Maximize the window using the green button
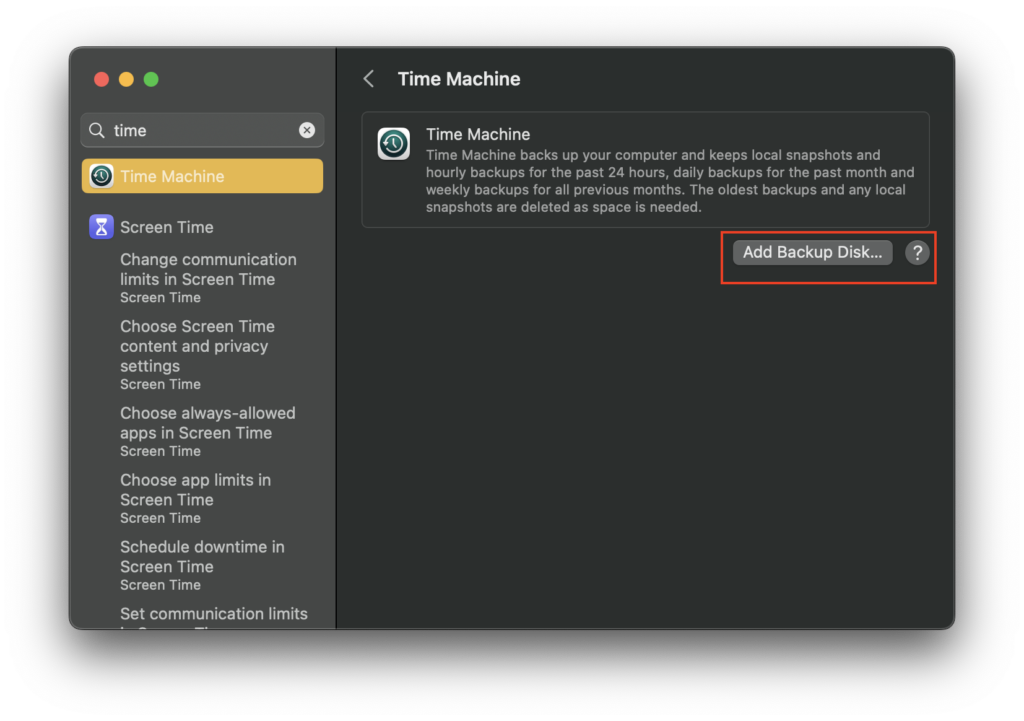This screenshot has height=721, width=1024. [x=151, y=79]
